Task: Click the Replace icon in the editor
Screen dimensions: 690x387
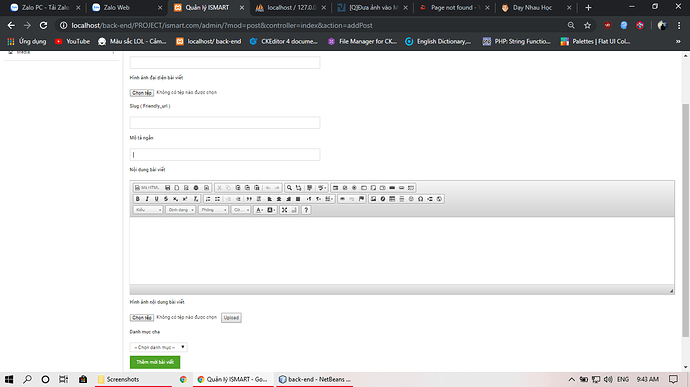Action: click(x=298, y=188)
